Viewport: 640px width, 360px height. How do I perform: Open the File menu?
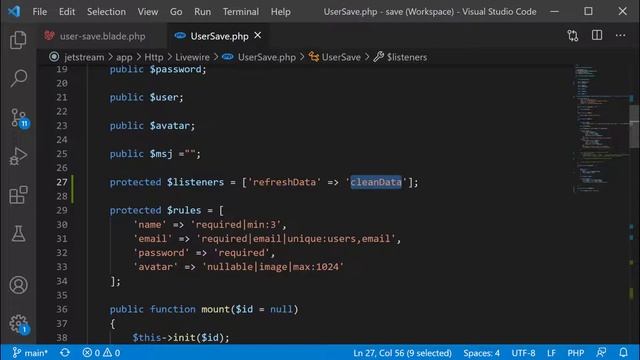tap(40, 12)
